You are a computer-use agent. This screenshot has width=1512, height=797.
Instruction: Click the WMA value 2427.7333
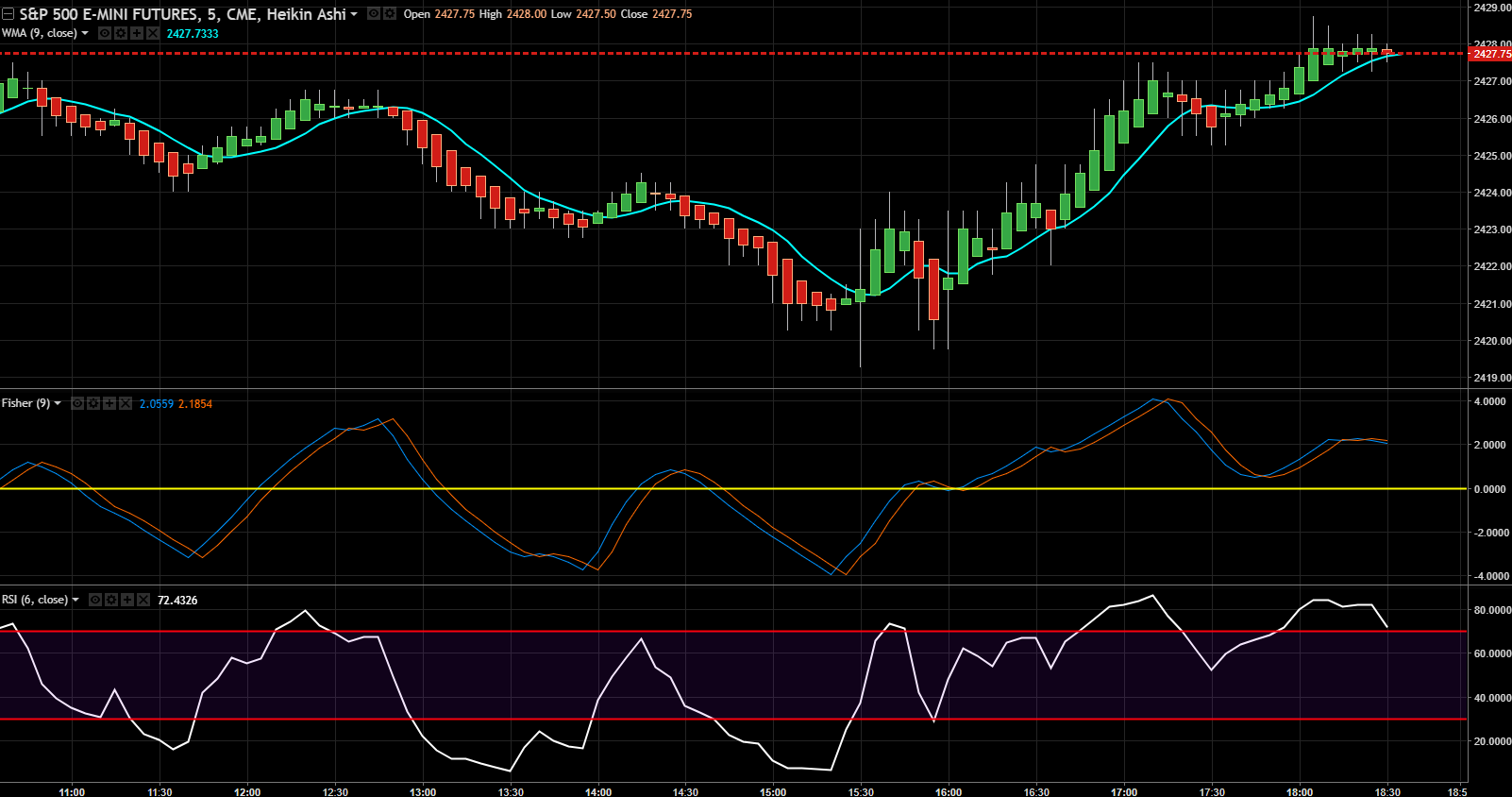tap(193, 33)
